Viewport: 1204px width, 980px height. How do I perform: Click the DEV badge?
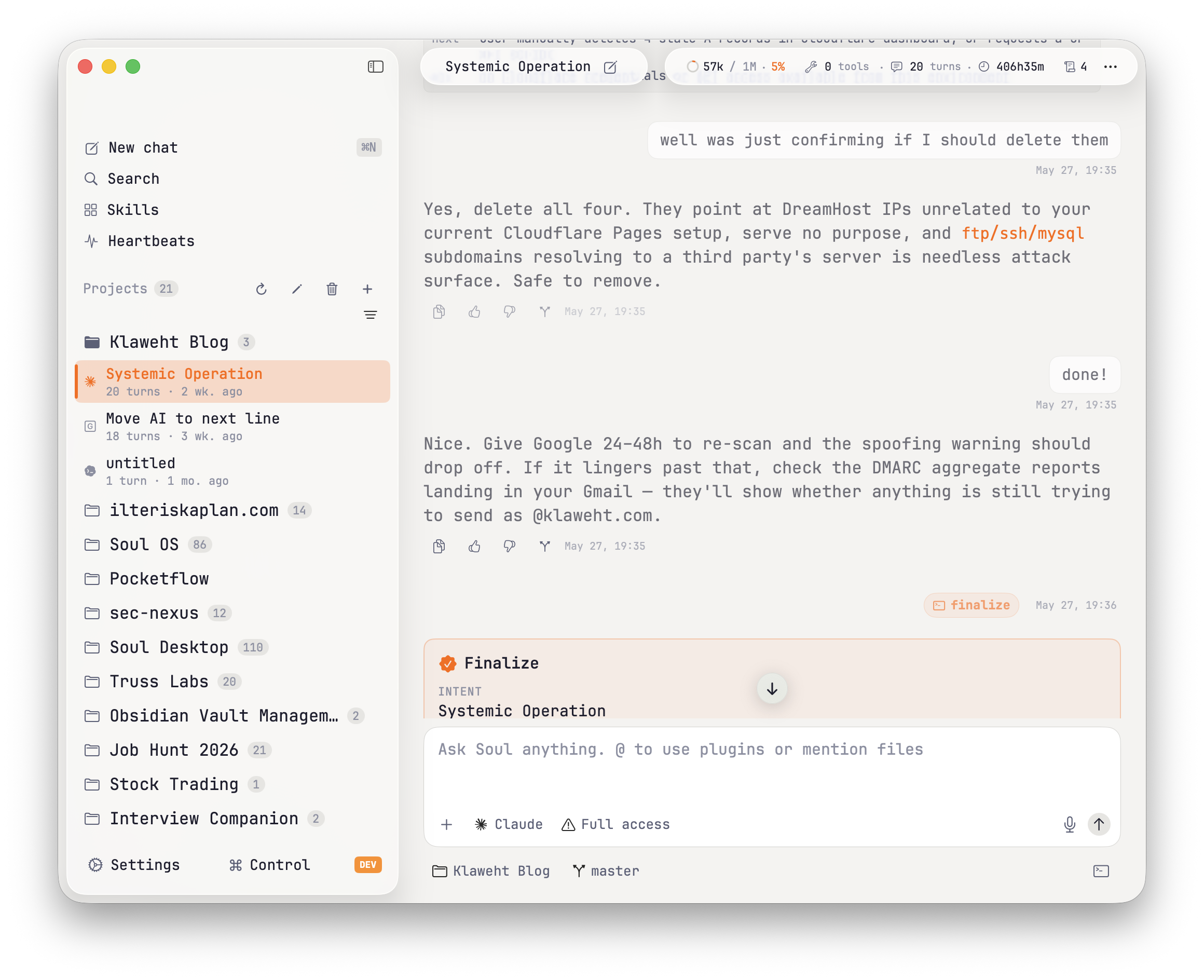[368, 865]
